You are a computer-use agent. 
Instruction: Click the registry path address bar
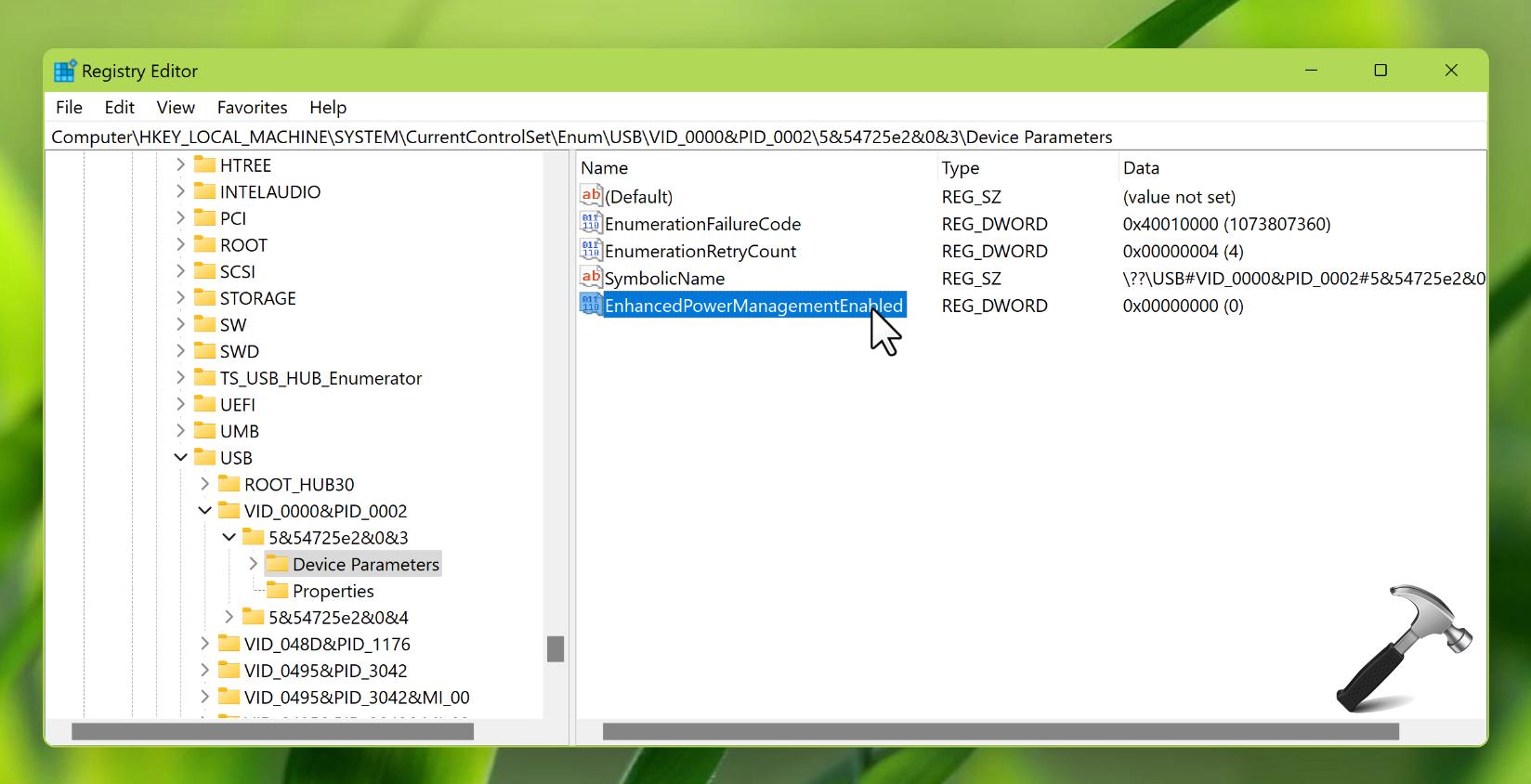582,137
